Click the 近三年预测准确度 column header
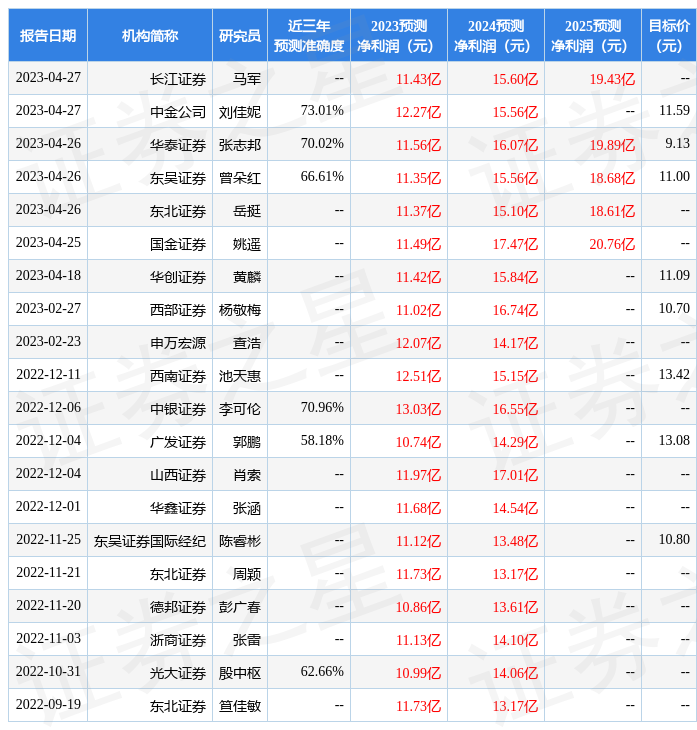The height and width of the screenshot is (730, 697). pyautogui.click(x=309, y=35)
